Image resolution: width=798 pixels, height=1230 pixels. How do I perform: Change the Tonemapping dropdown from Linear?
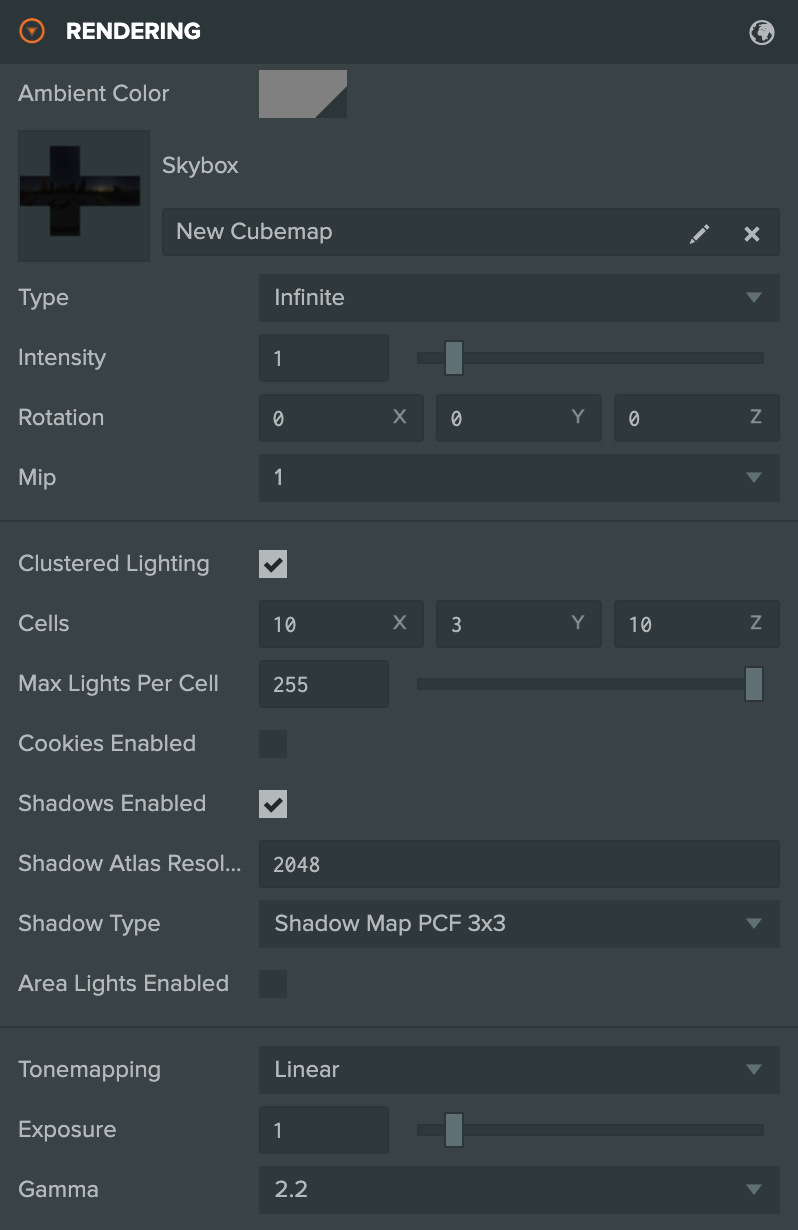pos(519,1070)
